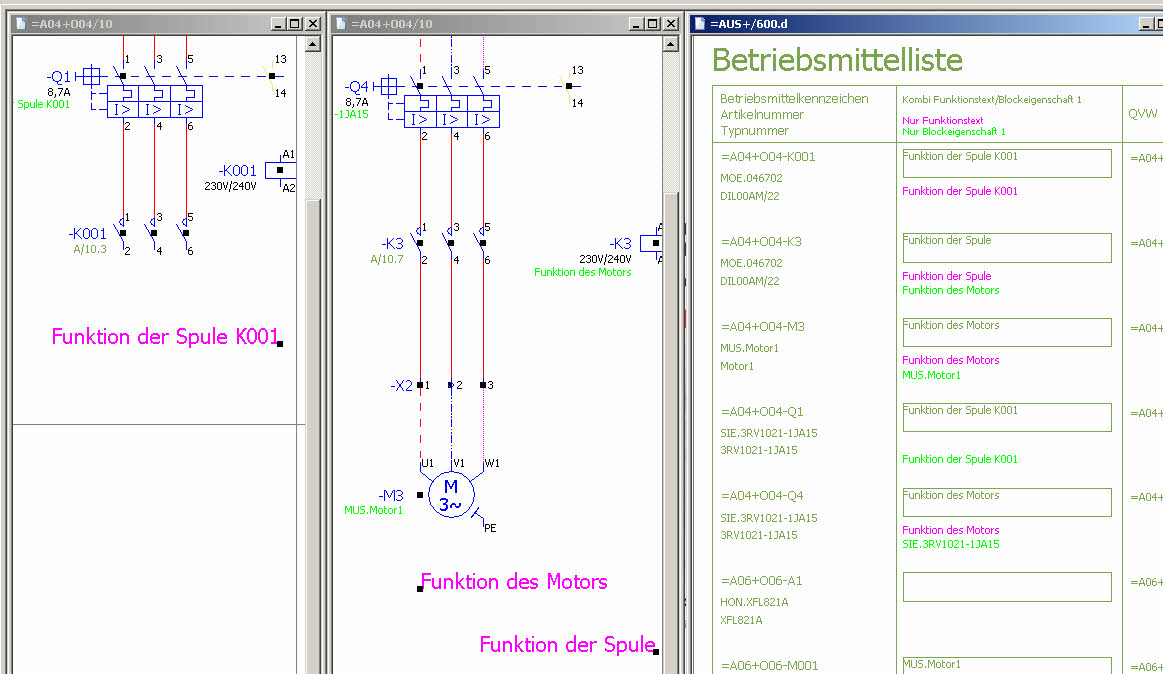Screen dimensions: 1163x674
Task: Select the motor device tag -M3
Action: pyautogui.click(x=391, y=495)
